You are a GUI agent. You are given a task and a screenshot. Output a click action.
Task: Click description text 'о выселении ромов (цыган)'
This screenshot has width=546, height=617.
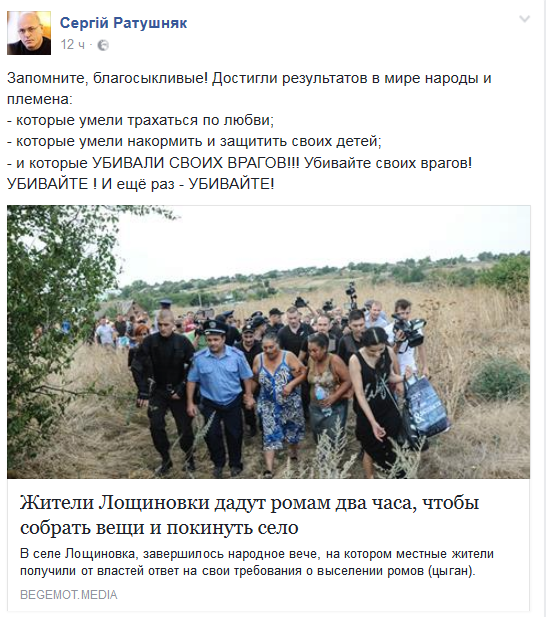point(391,571)
